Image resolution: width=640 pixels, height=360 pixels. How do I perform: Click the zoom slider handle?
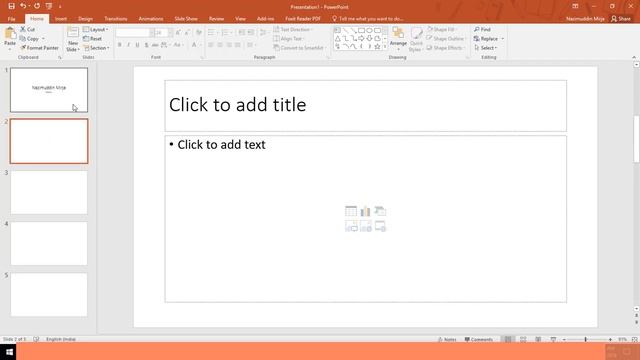click(585, 339)
